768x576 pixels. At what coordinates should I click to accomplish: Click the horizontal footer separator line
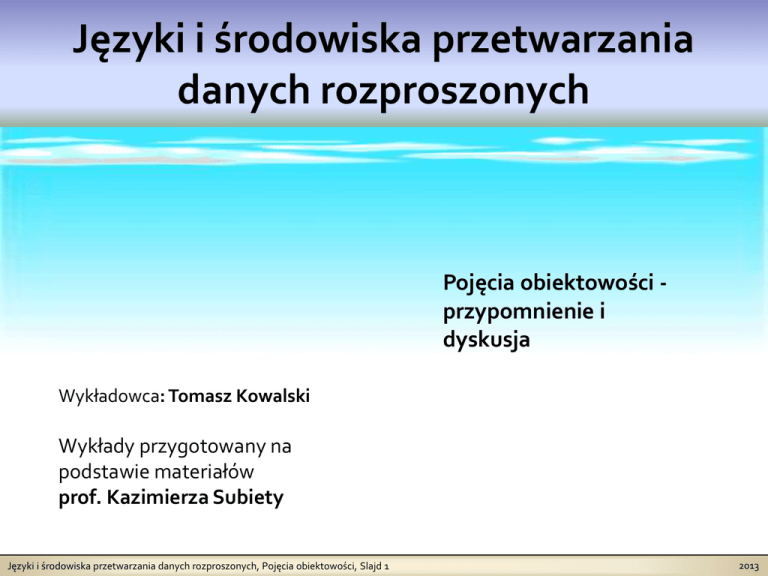click(384, 557)
